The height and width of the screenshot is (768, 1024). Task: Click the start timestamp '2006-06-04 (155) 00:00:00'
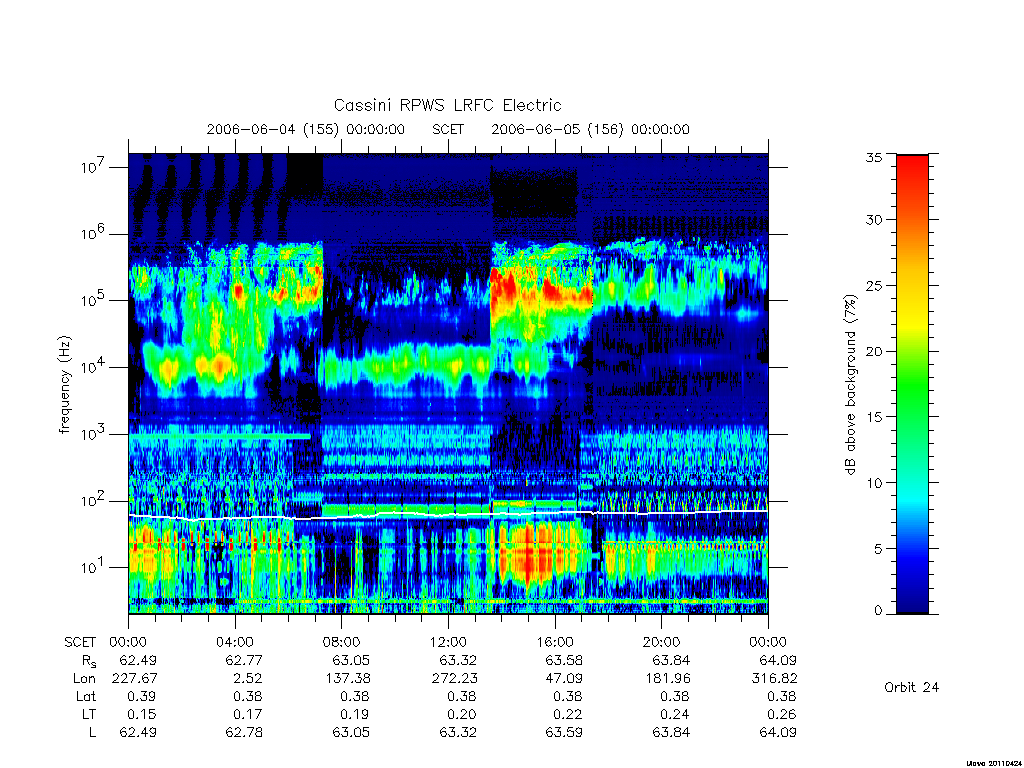306,129
